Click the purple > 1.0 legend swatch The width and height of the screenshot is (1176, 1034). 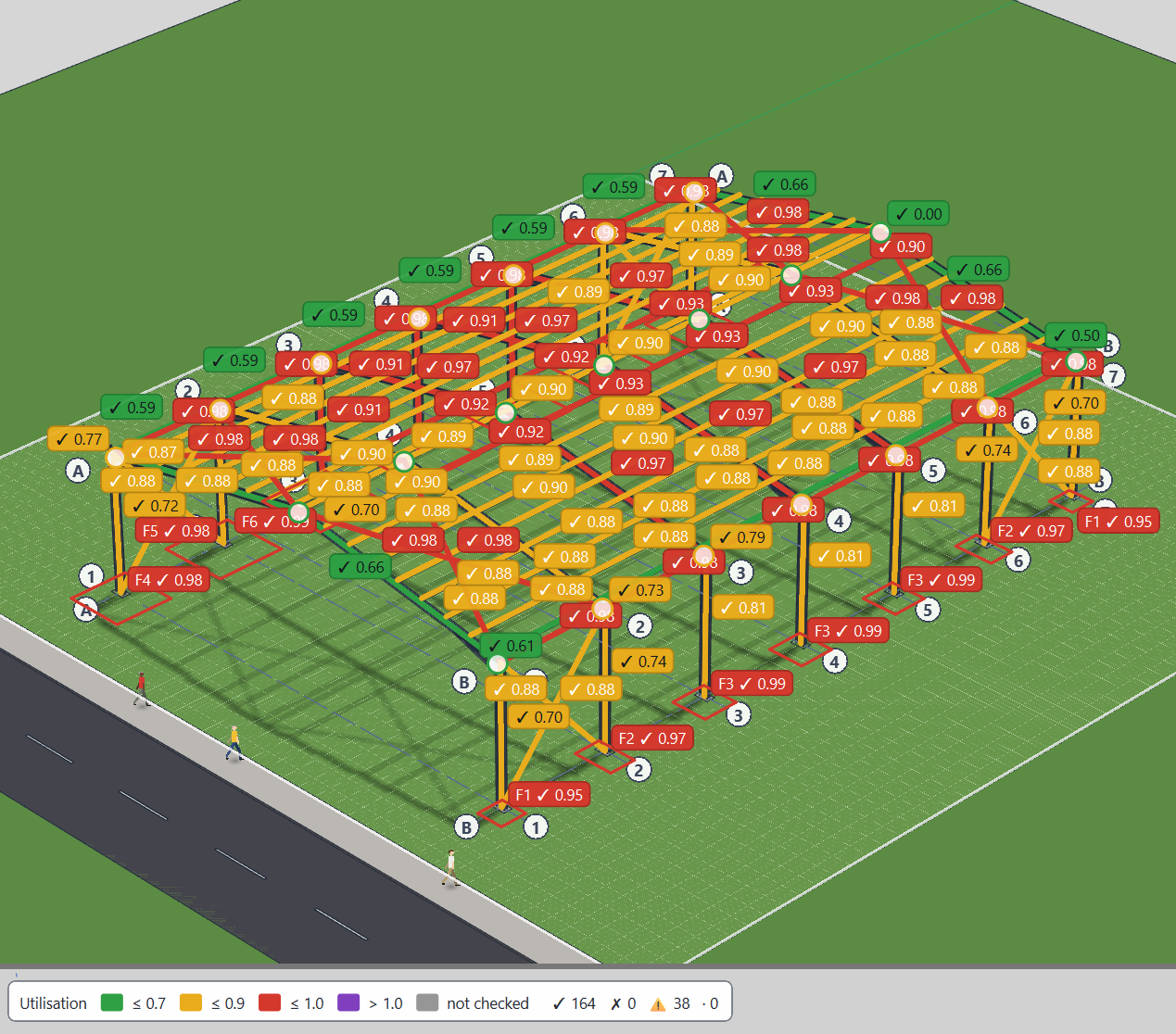(348, 1002)
